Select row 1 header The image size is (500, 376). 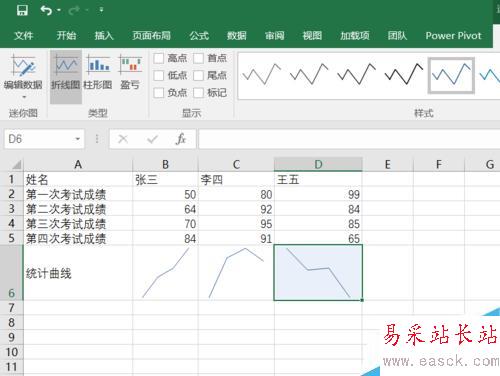[12, 179]
